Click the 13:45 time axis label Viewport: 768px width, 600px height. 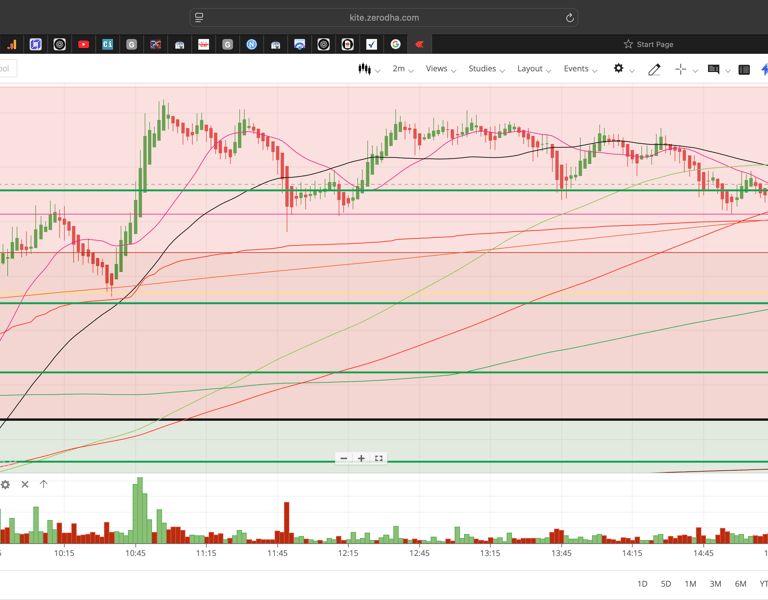click(x=561, y=553)
